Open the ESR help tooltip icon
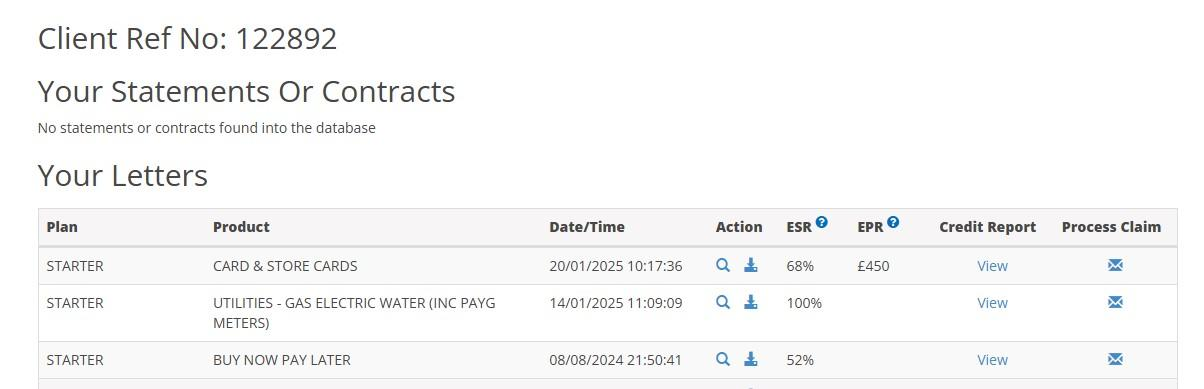Screen dimensions: 1204x389 822,222
